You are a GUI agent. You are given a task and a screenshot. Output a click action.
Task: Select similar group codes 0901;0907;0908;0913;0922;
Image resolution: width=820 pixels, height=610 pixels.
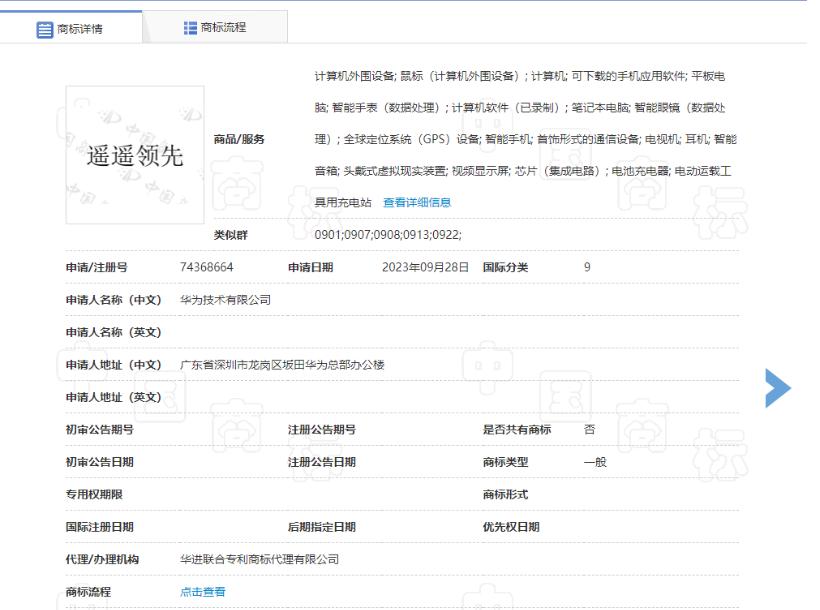[x=388, y=235]
